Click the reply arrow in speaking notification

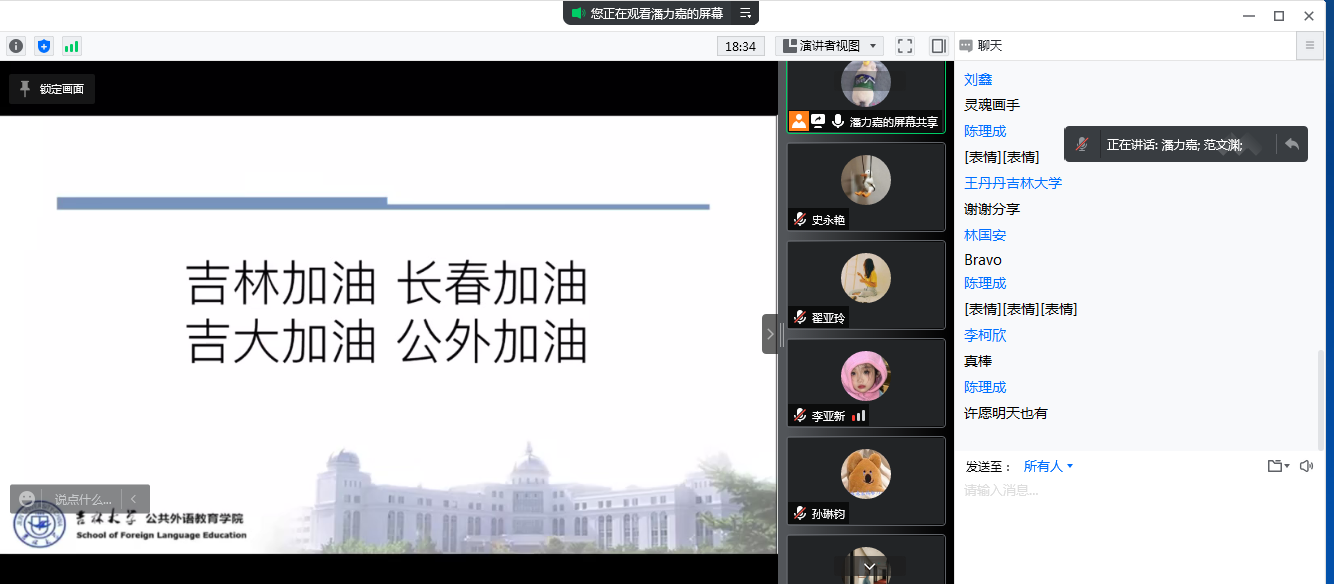click(1292, 144)
